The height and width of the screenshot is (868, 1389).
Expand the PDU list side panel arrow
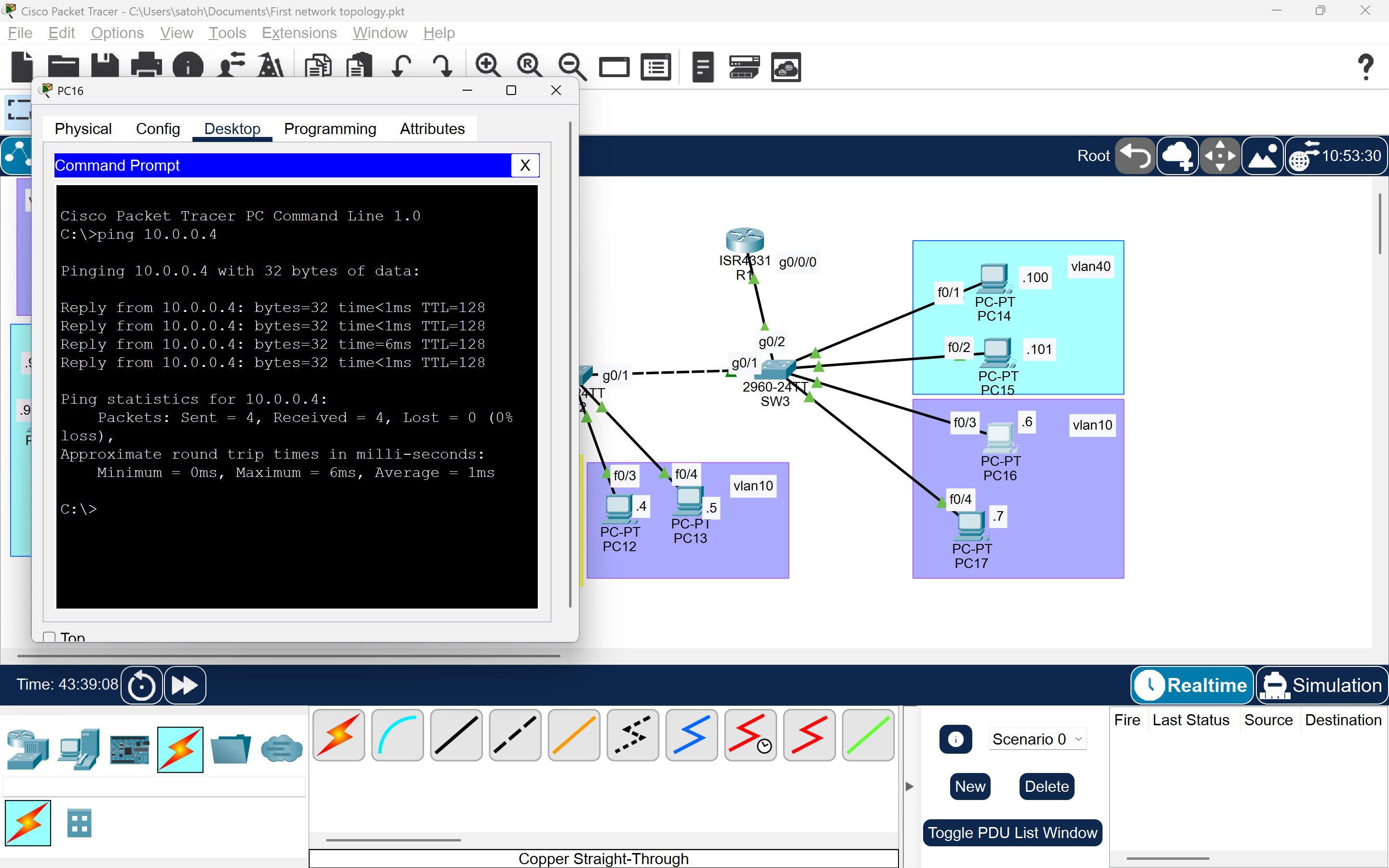909,787
